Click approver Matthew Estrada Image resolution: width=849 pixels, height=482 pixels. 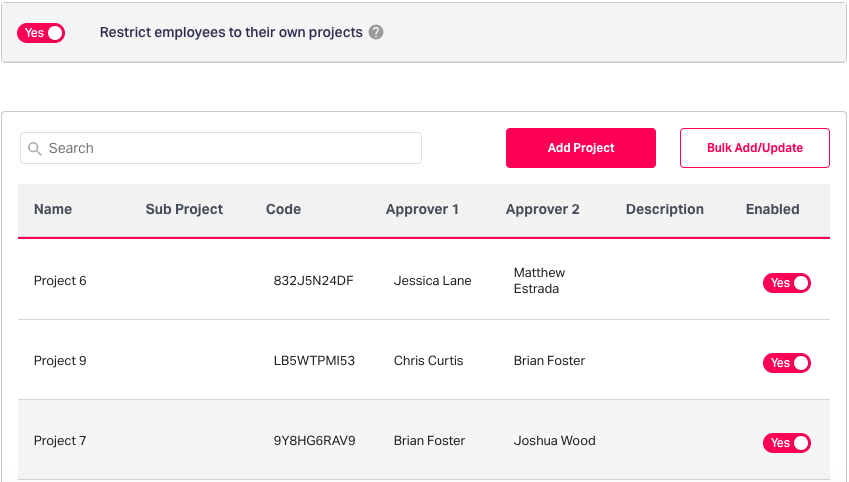pyautogui.click(x=539, y=281)
